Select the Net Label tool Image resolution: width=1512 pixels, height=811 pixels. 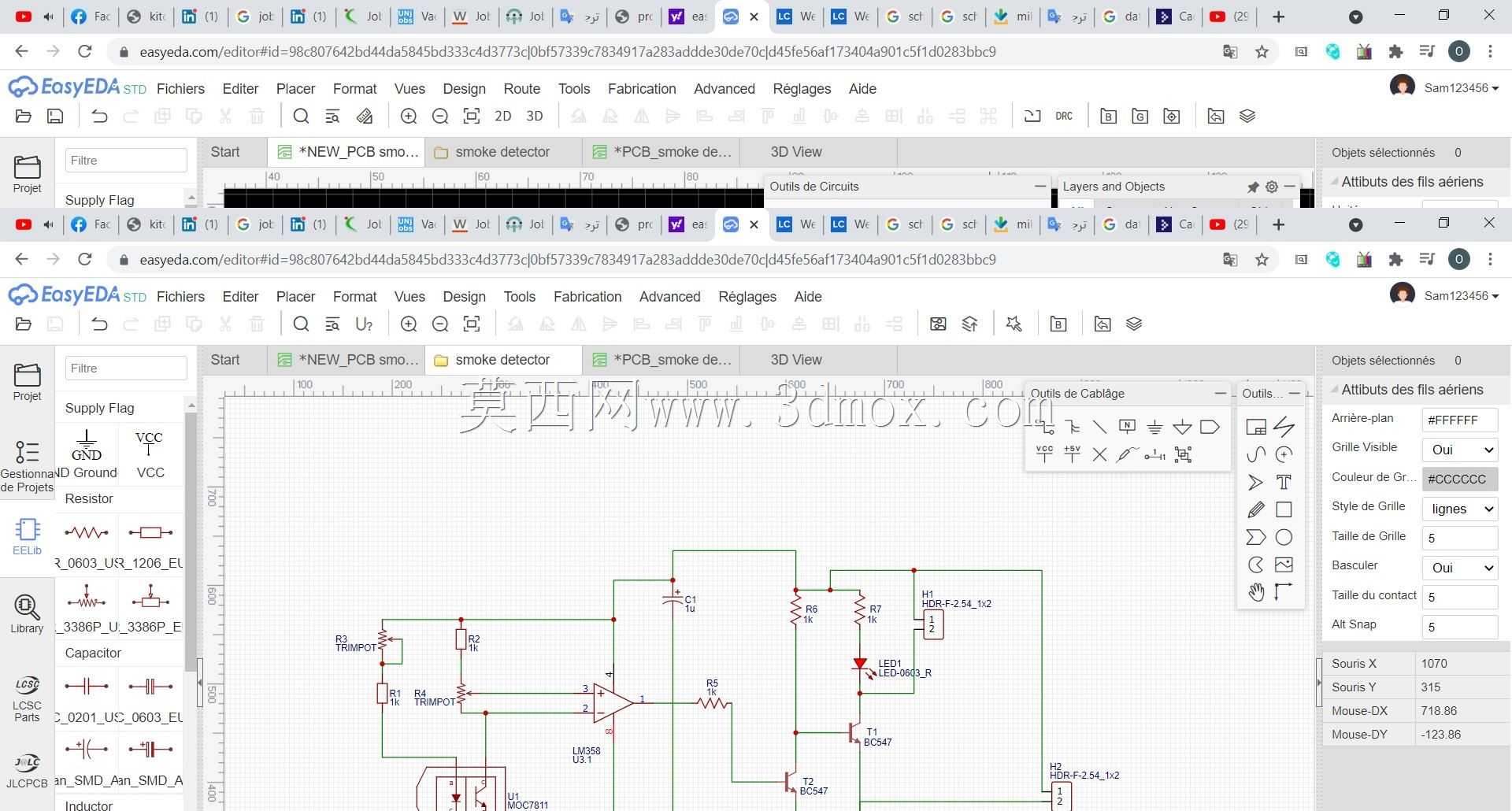[1127, 428]
